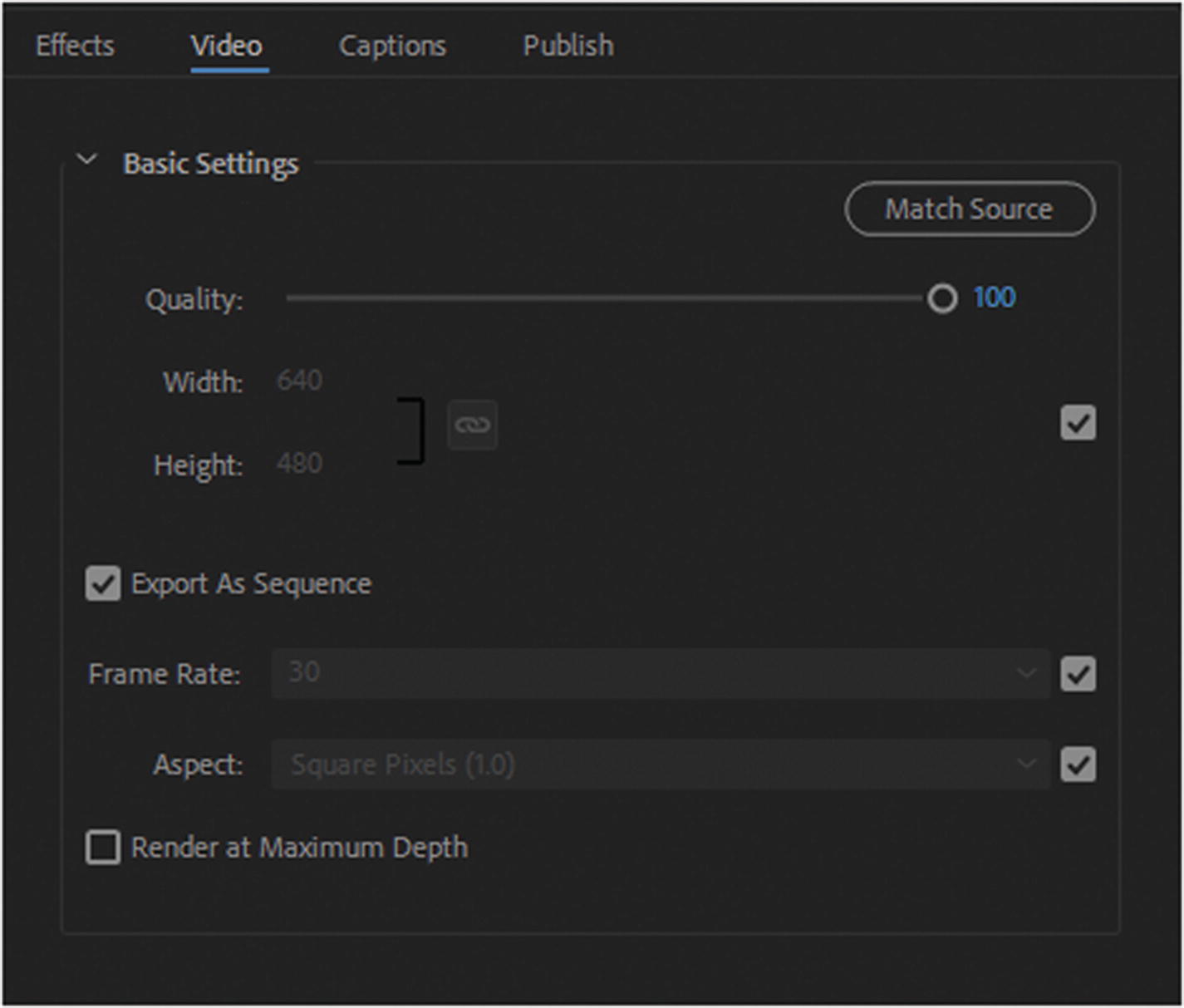Open the Aspect dropdown menu
Image resolution: width=1184 pixels, height=1008 pixels.
coord(660,765)
